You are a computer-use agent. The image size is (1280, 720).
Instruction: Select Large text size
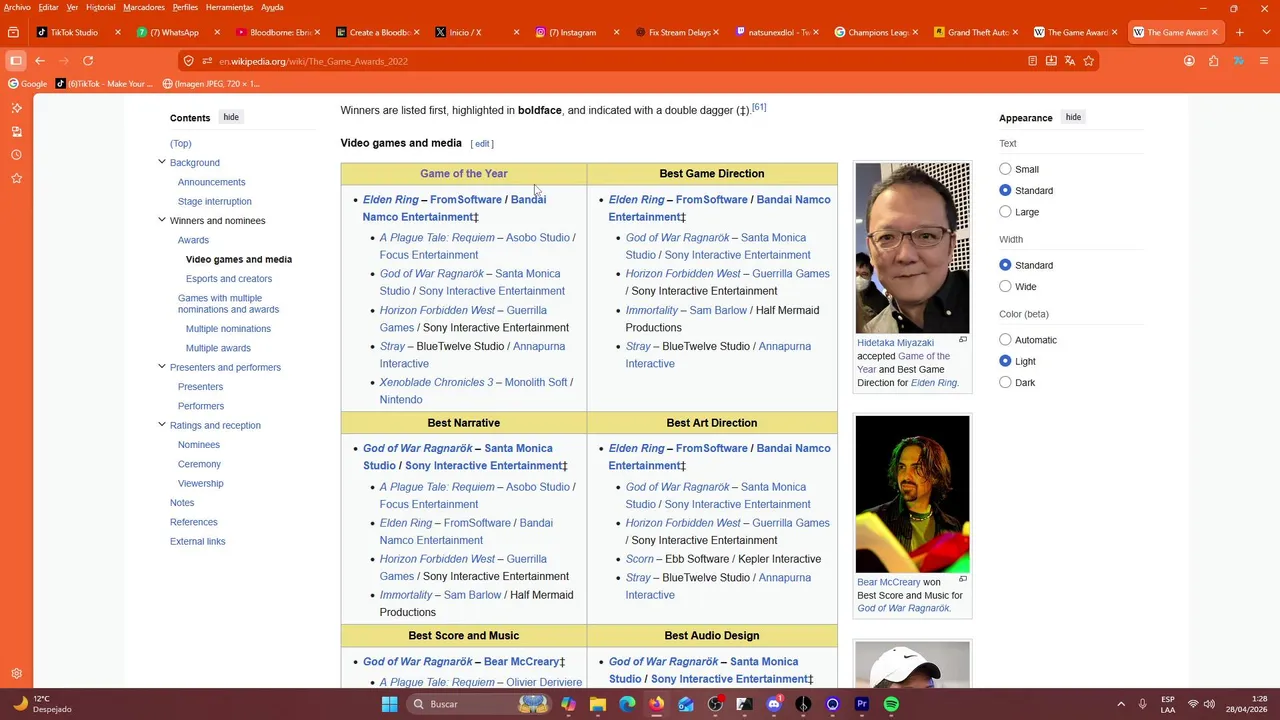1005,211
